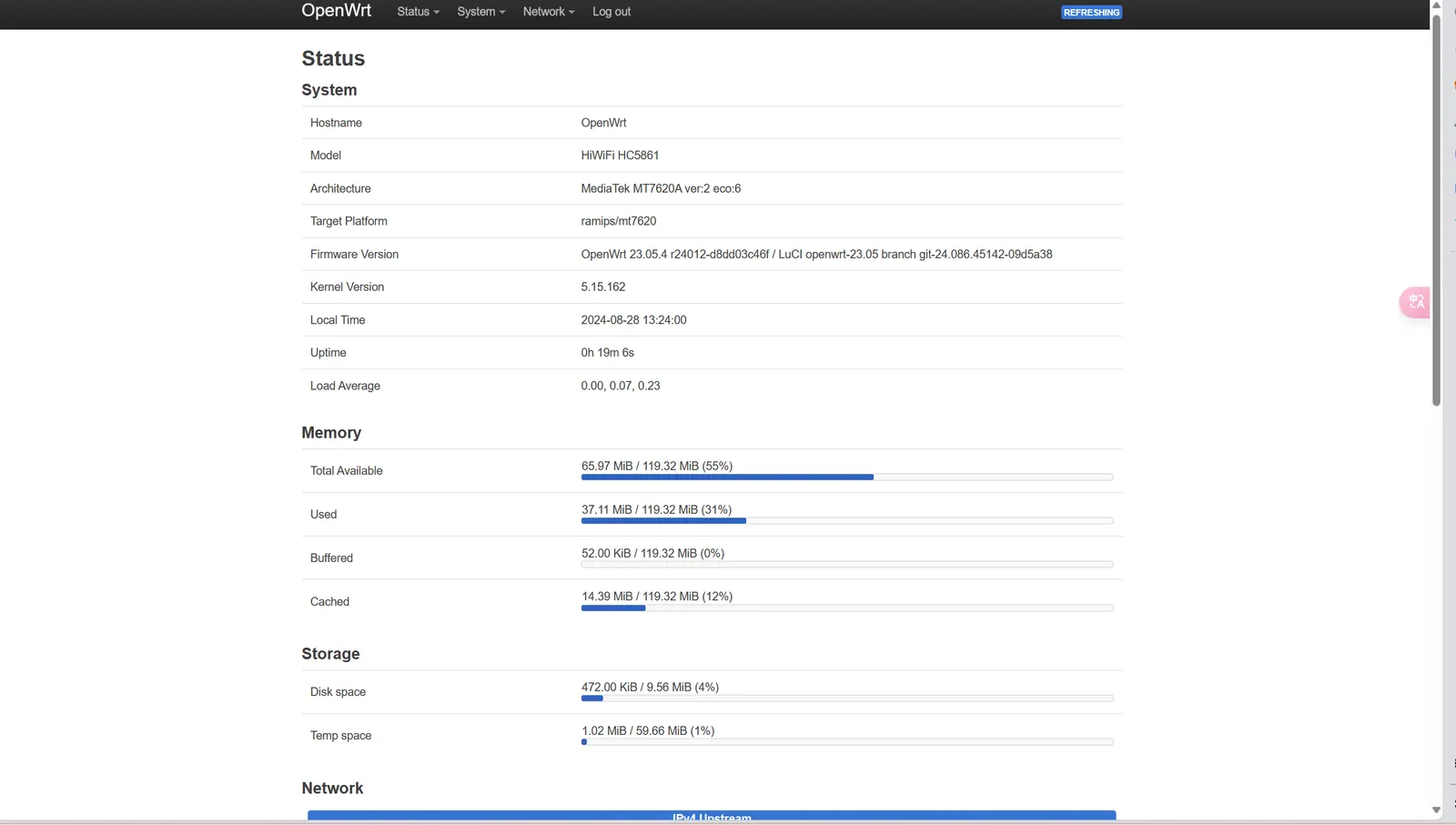The height and width of the screenshot is (825, 1456).
Task: Click the scrollbar up arrow
Action: click(1436, 5)
